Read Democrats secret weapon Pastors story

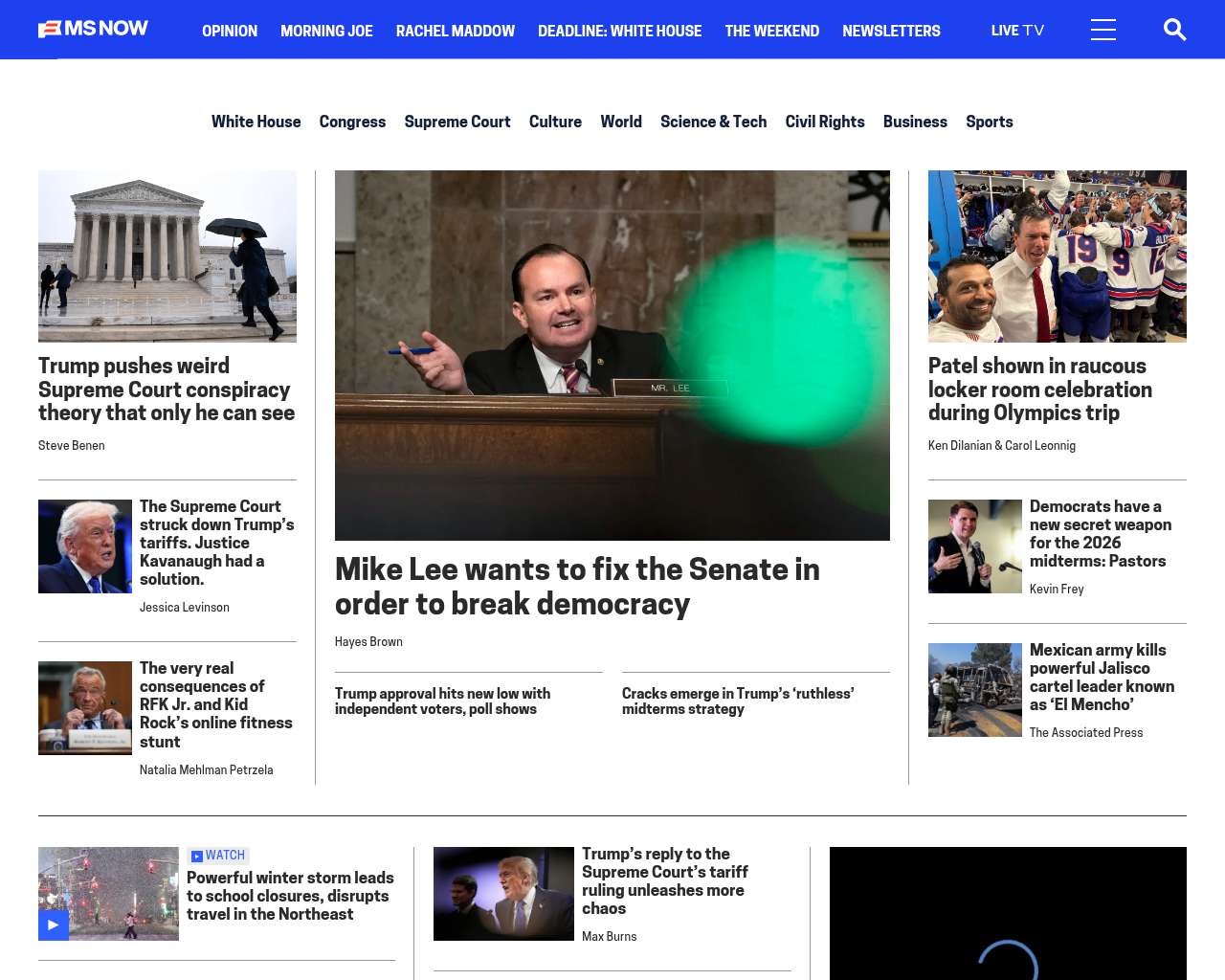(1101, 534)
